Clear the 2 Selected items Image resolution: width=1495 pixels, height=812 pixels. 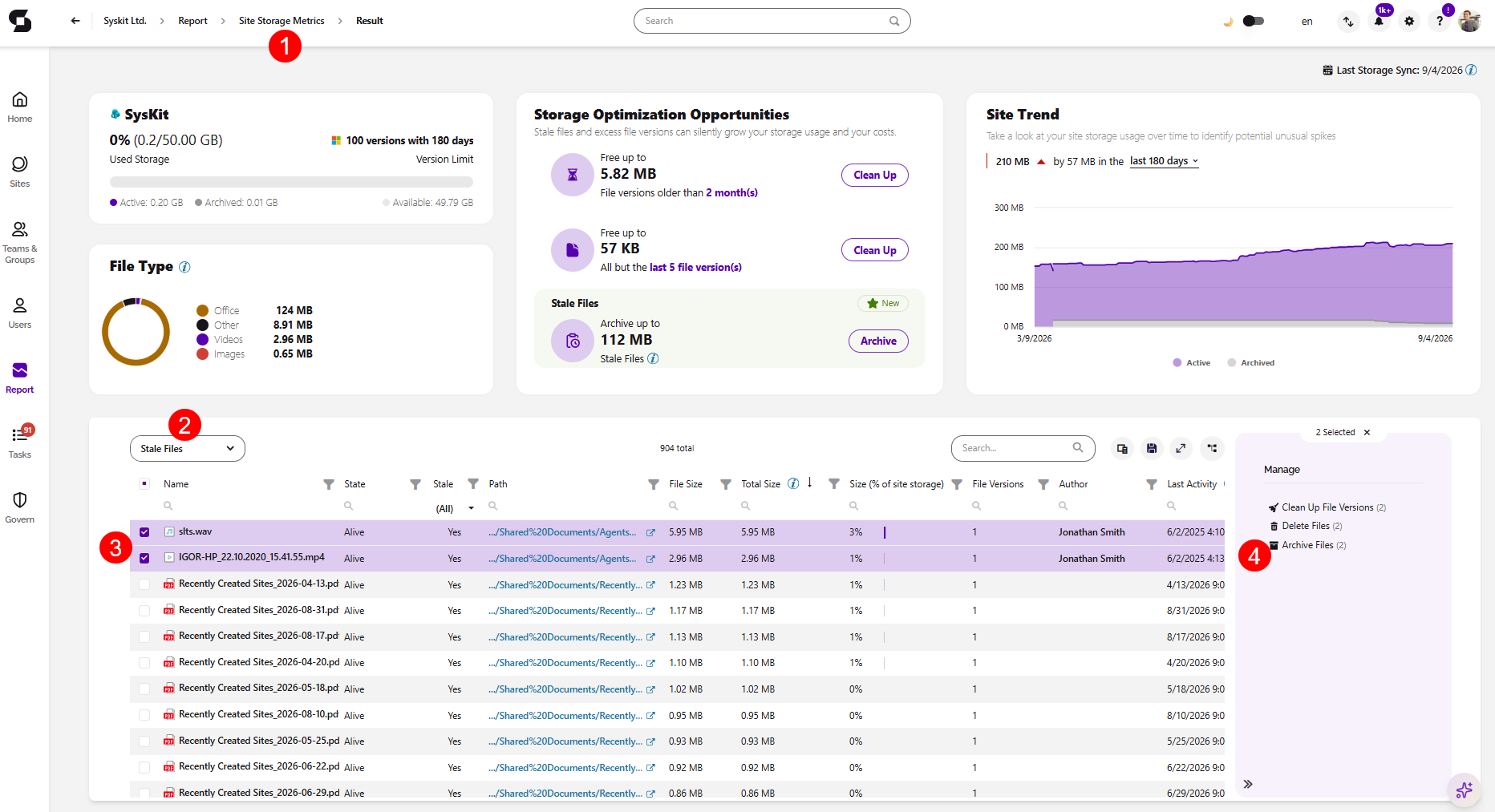click(x=1367, y=432)
